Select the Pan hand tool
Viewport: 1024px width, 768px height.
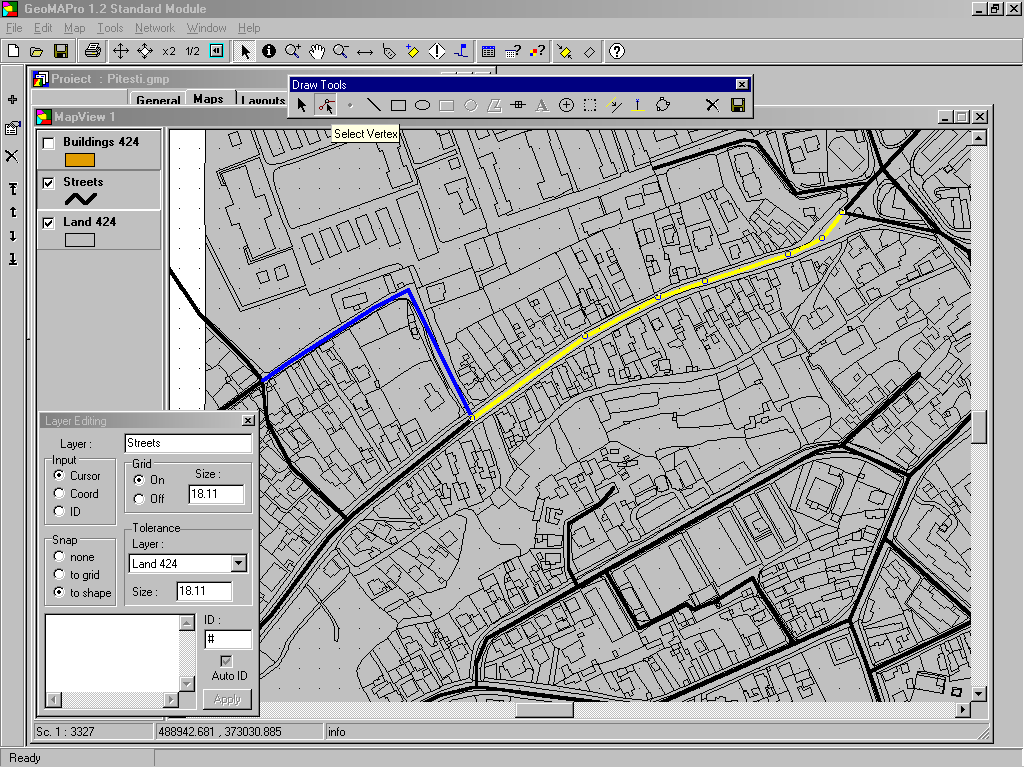pyautogui.click(x=317, y=51)
